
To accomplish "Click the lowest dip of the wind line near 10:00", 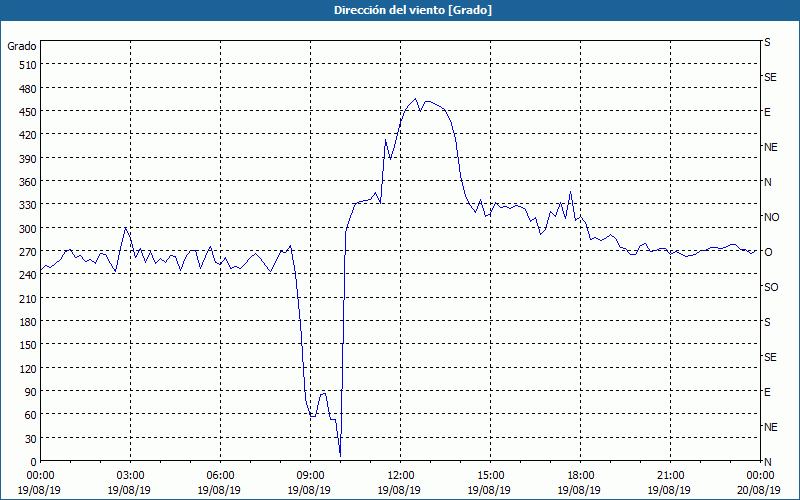I will pyautogui.click(x=340, y=456).
